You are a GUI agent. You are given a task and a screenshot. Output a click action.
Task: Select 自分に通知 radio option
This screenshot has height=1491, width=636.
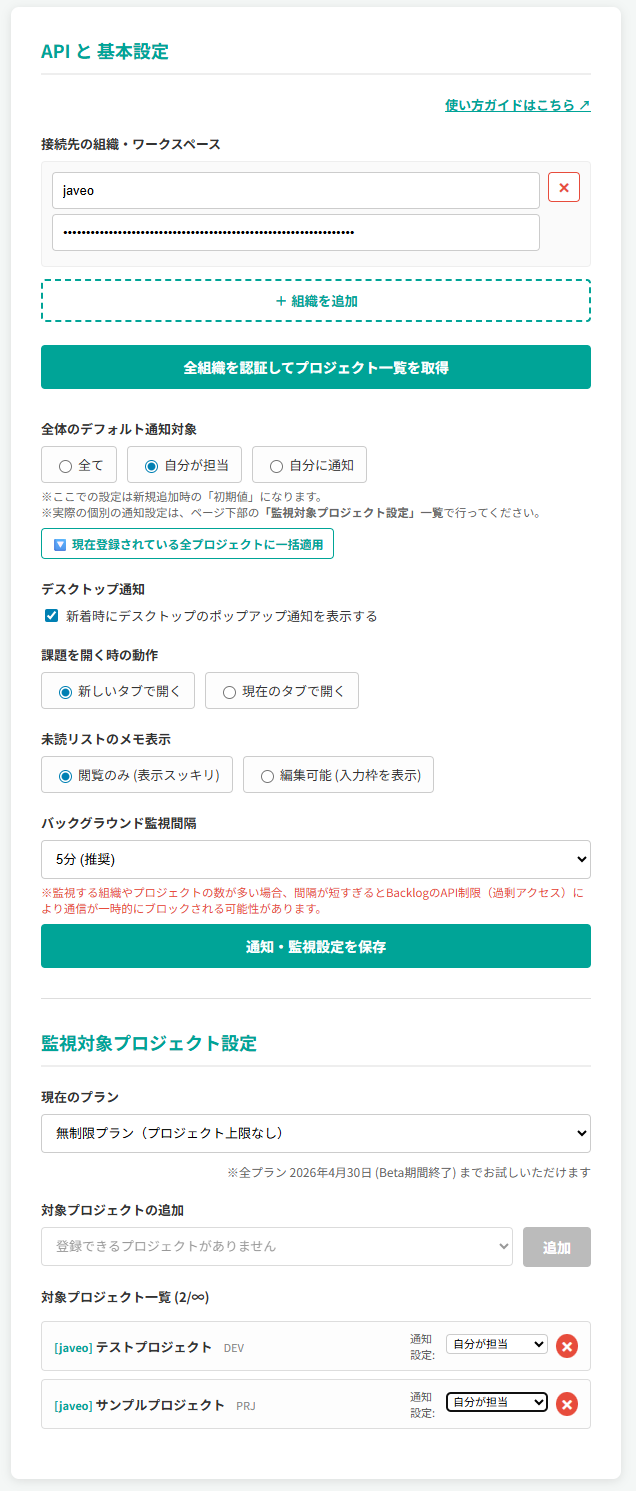pos(276,465)
